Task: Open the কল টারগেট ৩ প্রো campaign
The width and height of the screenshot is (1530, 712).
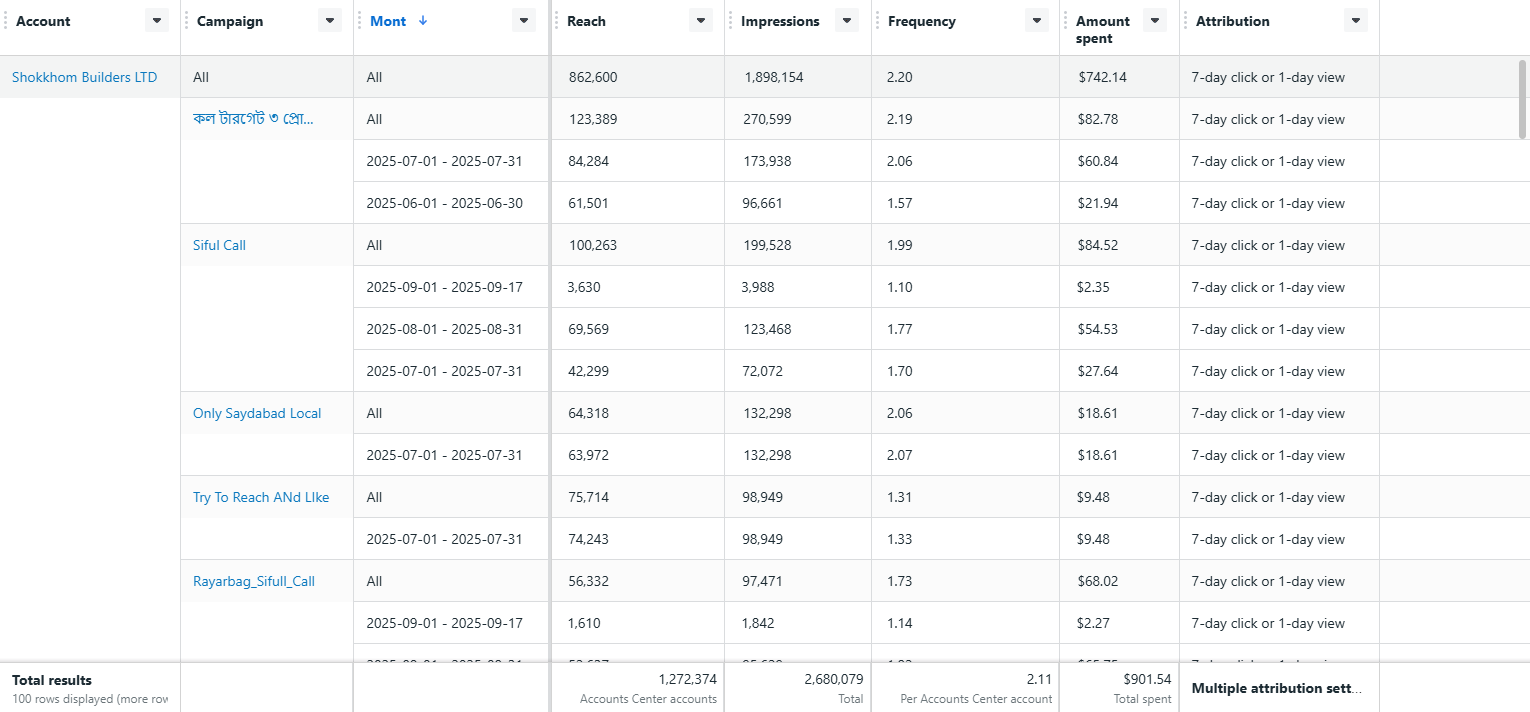Action: (x=253, y=118)
